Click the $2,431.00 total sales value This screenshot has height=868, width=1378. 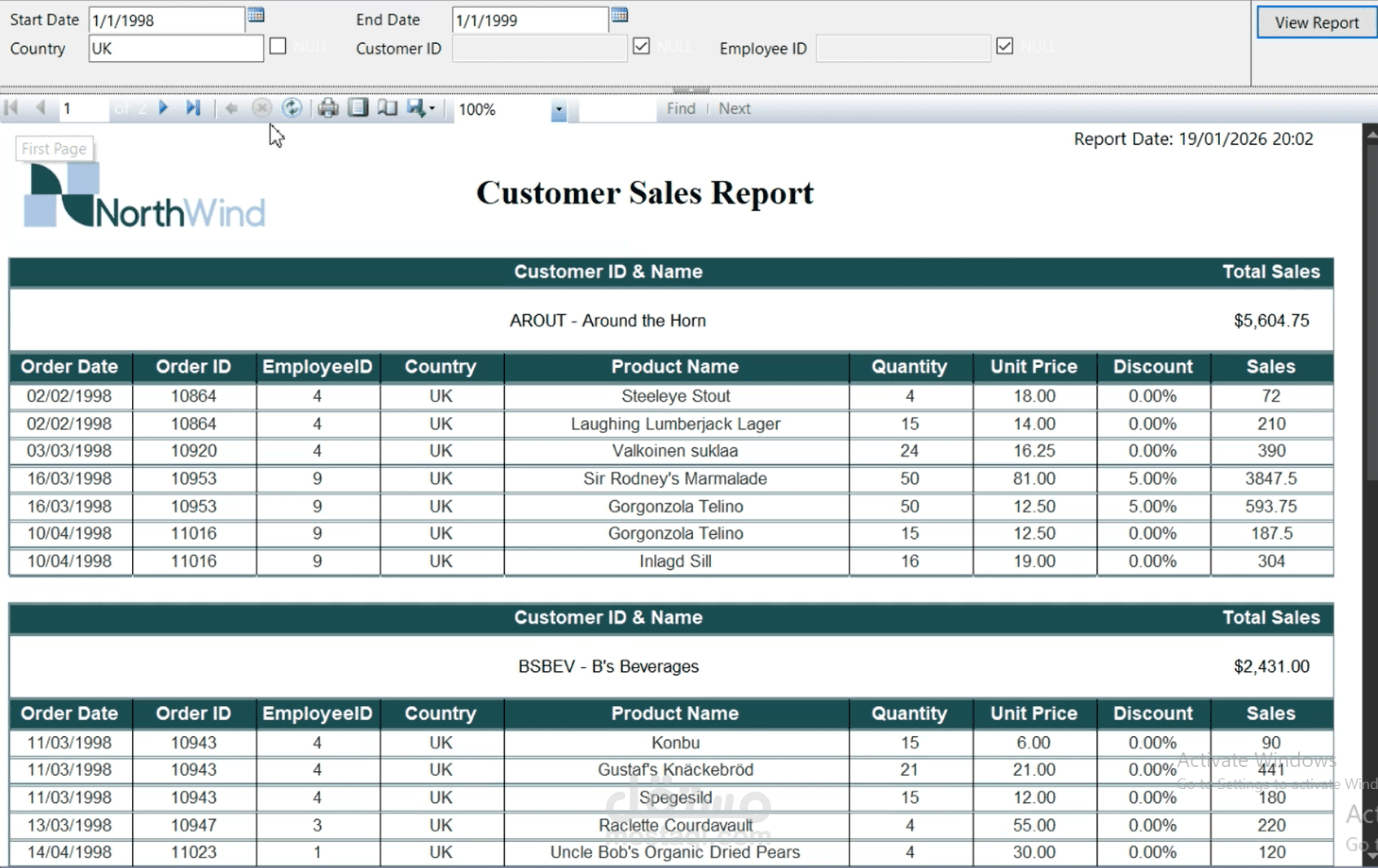[x=1271, y=667]
